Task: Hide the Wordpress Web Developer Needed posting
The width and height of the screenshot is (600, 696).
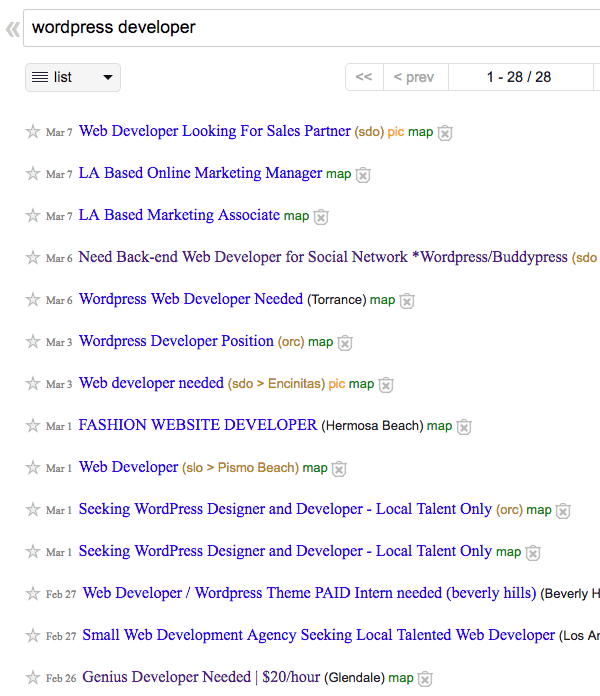Action: pyautogui.click(x=407, y=301)
